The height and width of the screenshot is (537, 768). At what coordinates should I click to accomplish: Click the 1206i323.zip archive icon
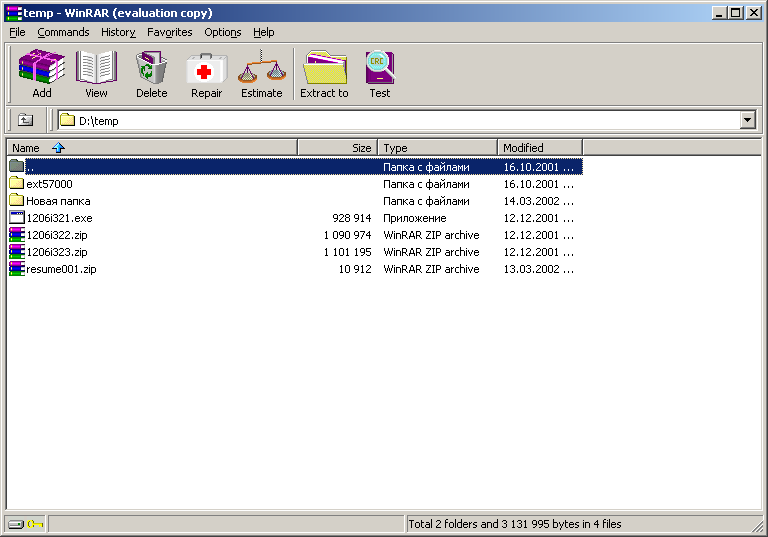[x=17, y=252]
